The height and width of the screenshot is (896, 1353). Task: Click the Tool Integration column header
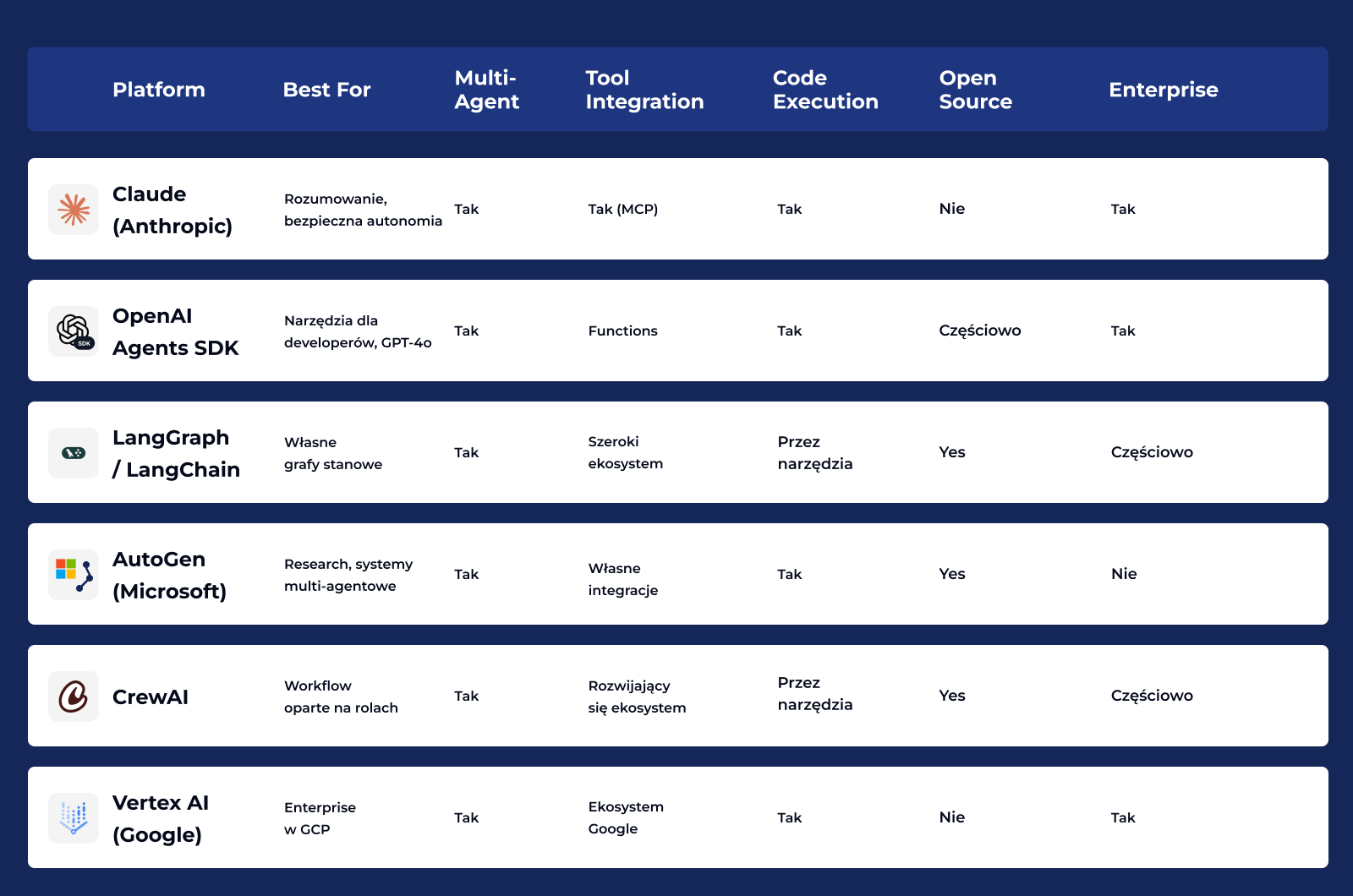(x=644, y=90)
